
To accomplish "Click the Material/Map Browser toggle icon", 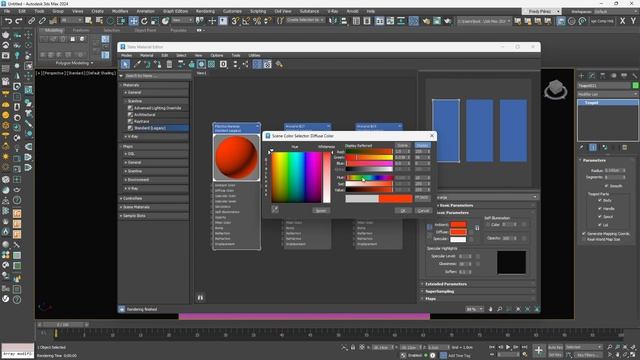I will click(x=257, y=64).
